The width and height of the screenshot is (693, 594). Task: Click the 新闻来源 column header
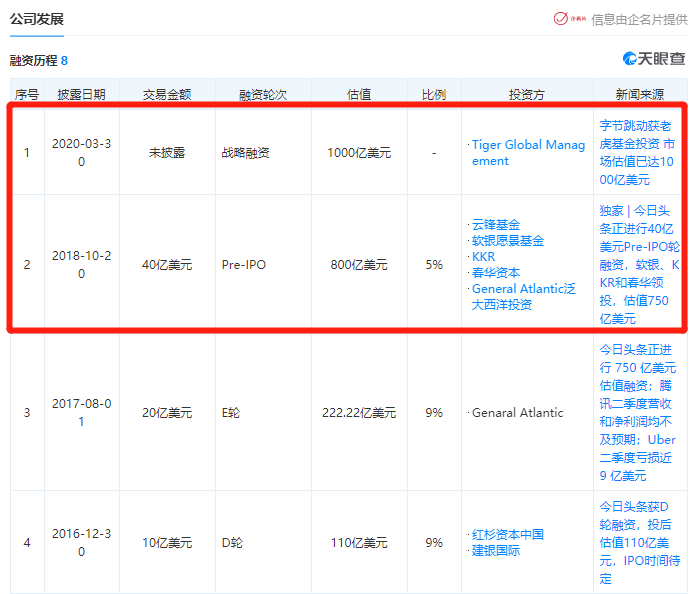click(640, 95)
